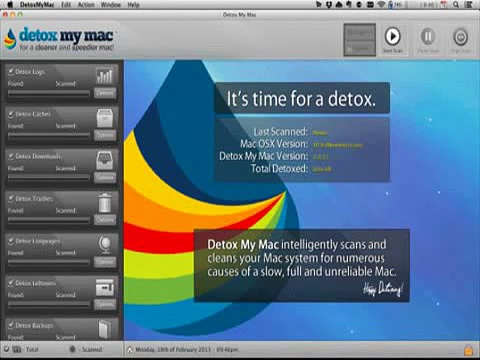Click the "Happy Detoxing!" signature
The height and width of the screenshot is (360, 480).
click(383, 289)
